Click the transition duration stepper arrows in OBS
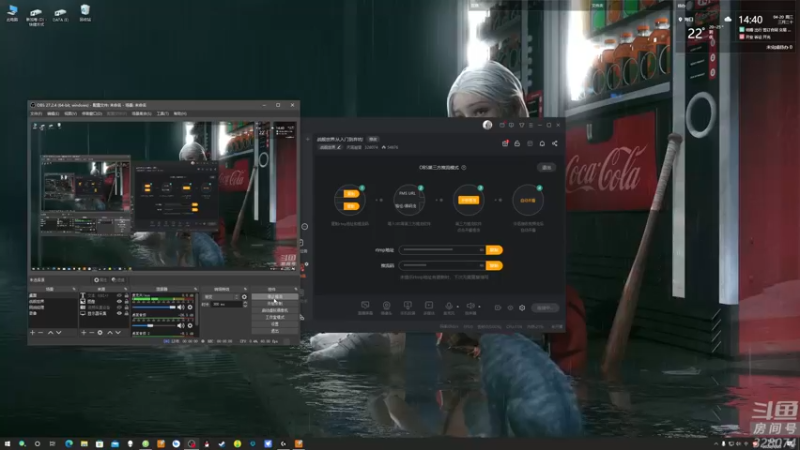 pos(245,304)
